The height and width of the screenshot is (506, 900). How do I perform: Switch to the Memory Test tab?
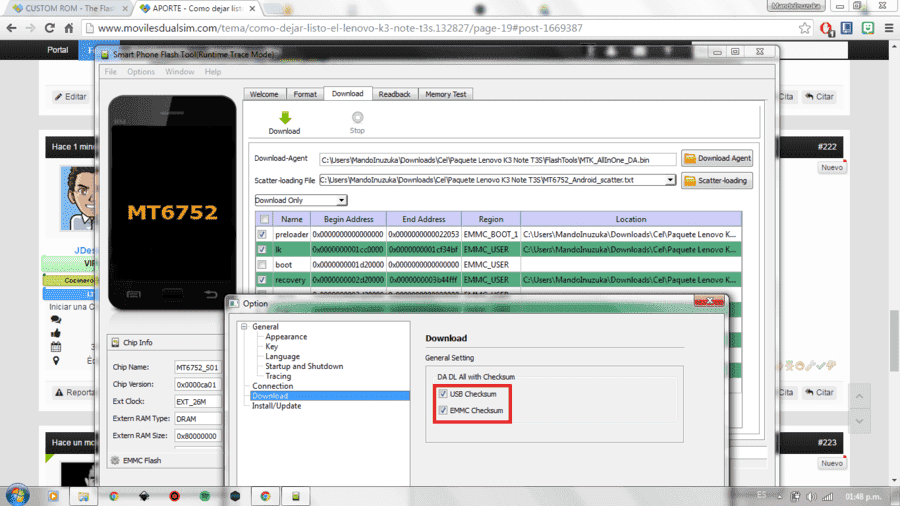pos(445,94)
